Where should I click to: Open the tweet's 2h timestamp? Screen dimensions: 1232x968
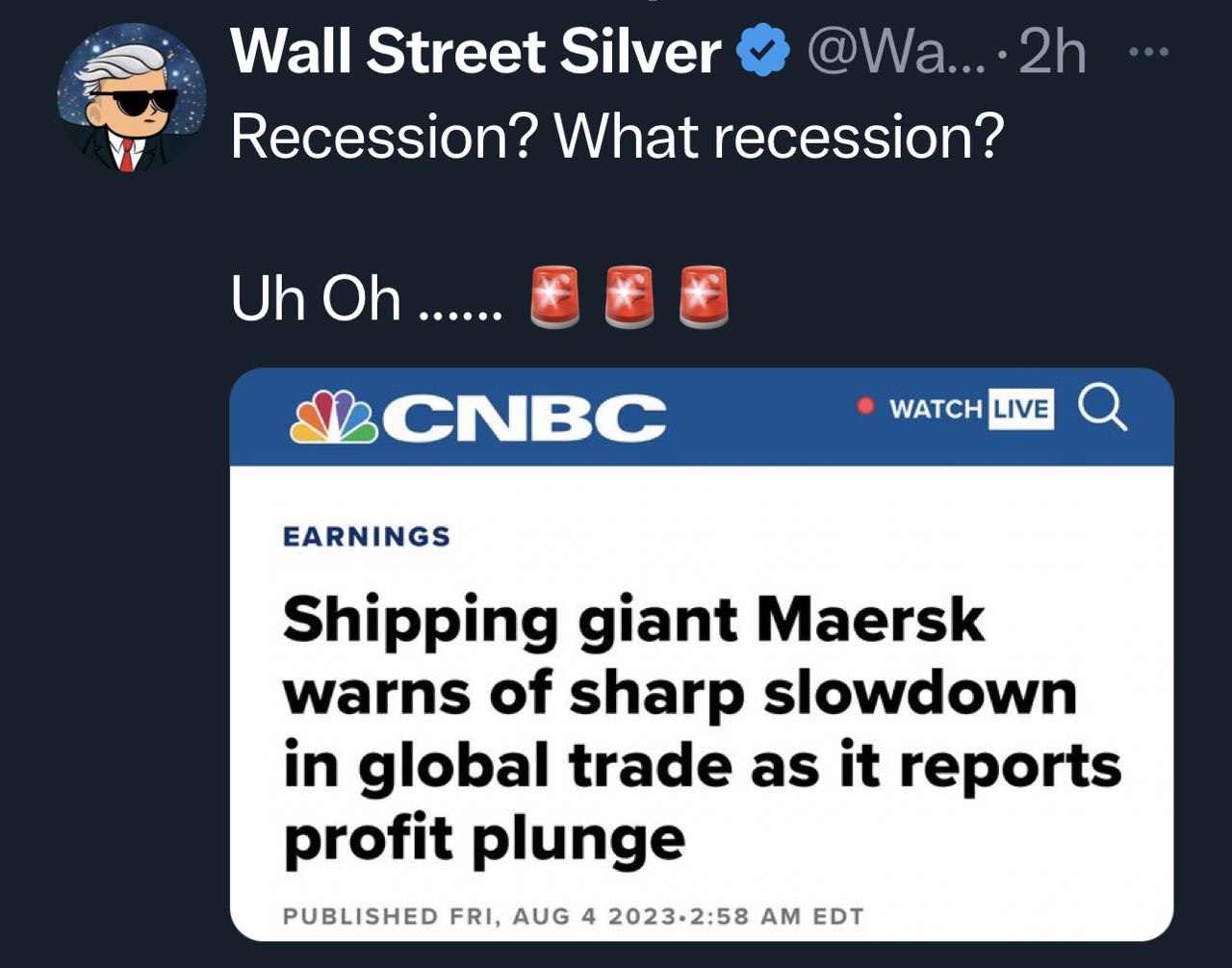[x=1051, y=52]
